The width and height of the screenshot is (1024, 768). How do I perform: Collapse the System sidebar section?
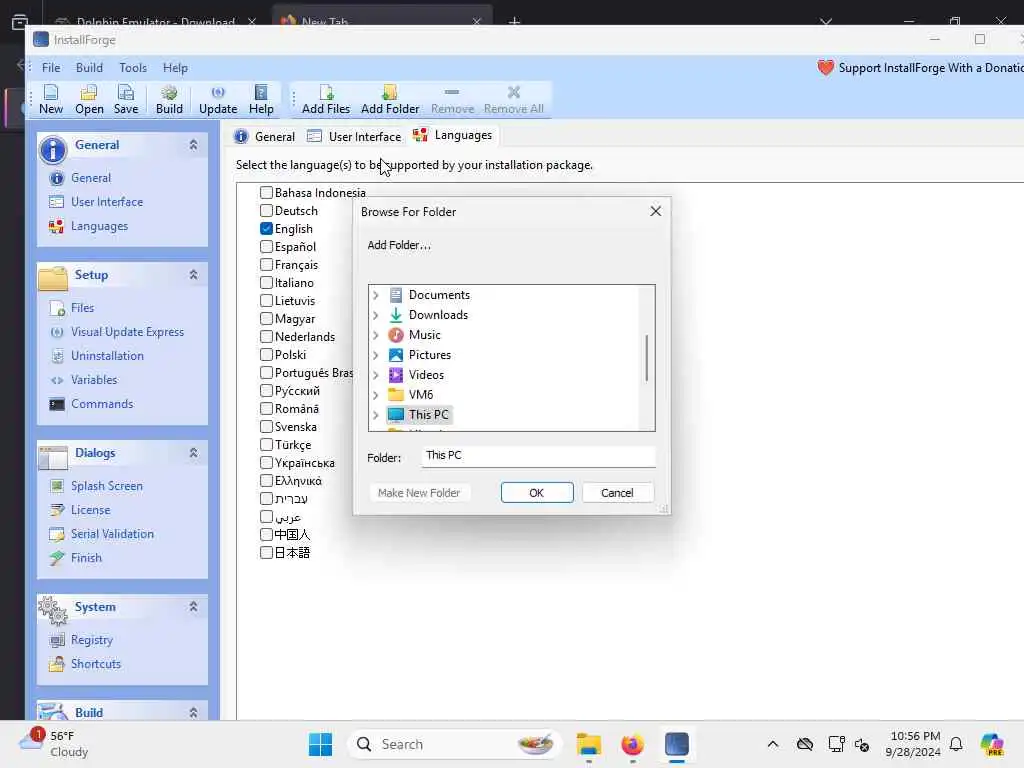point(193,607)
